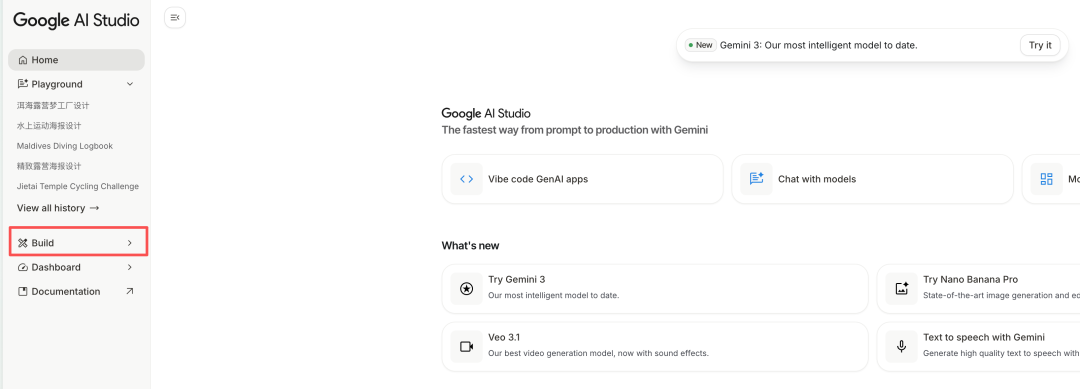The height and width of the screenshot is (389, 1080).
Task: Click the Build tools icon
Action: tap(23, 243)
